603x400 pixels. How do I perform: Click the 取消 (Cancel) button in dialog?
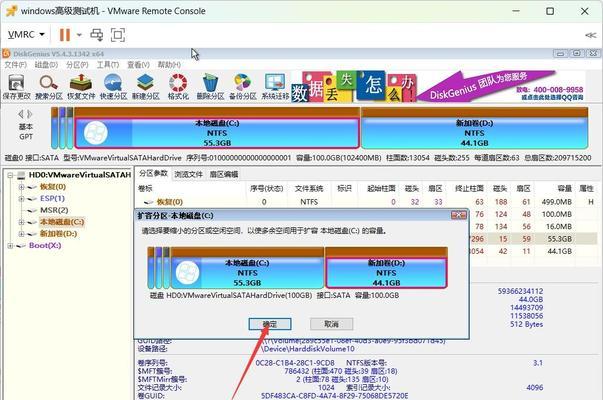click(331, 324)
